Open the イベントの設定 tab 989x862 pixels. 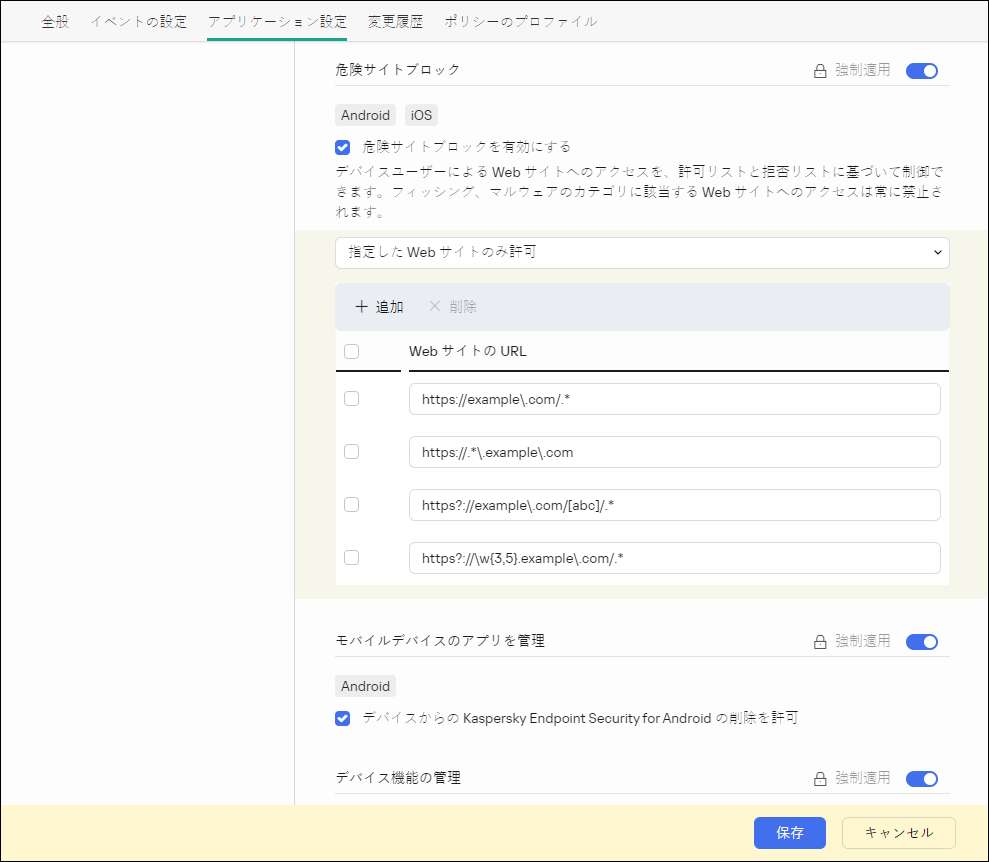138,21
